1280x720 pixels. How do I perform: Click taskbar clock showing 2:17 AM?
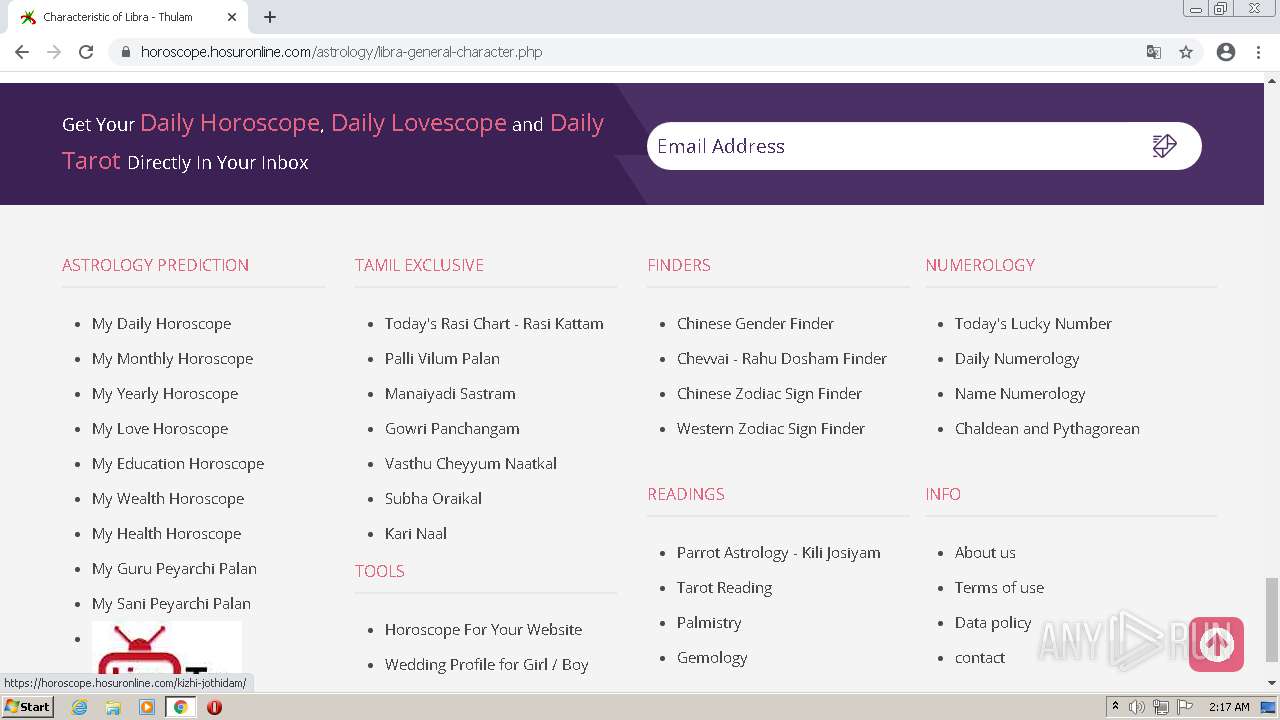(1229, 707)
